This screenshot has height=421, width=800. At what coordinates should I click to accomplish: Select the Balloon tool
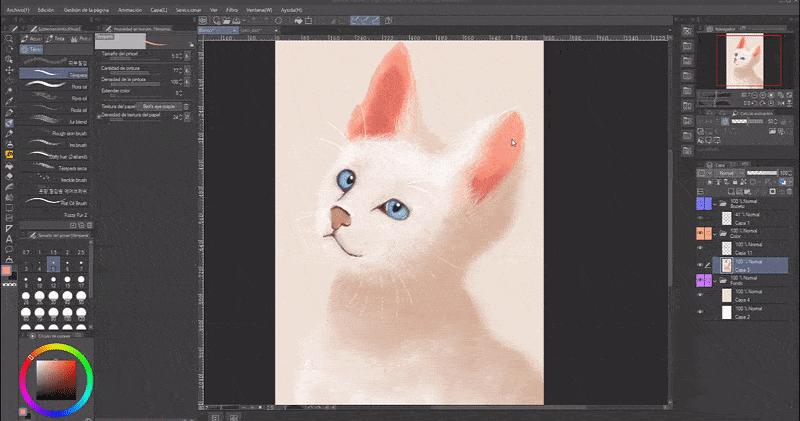click(x=9, y=250)
